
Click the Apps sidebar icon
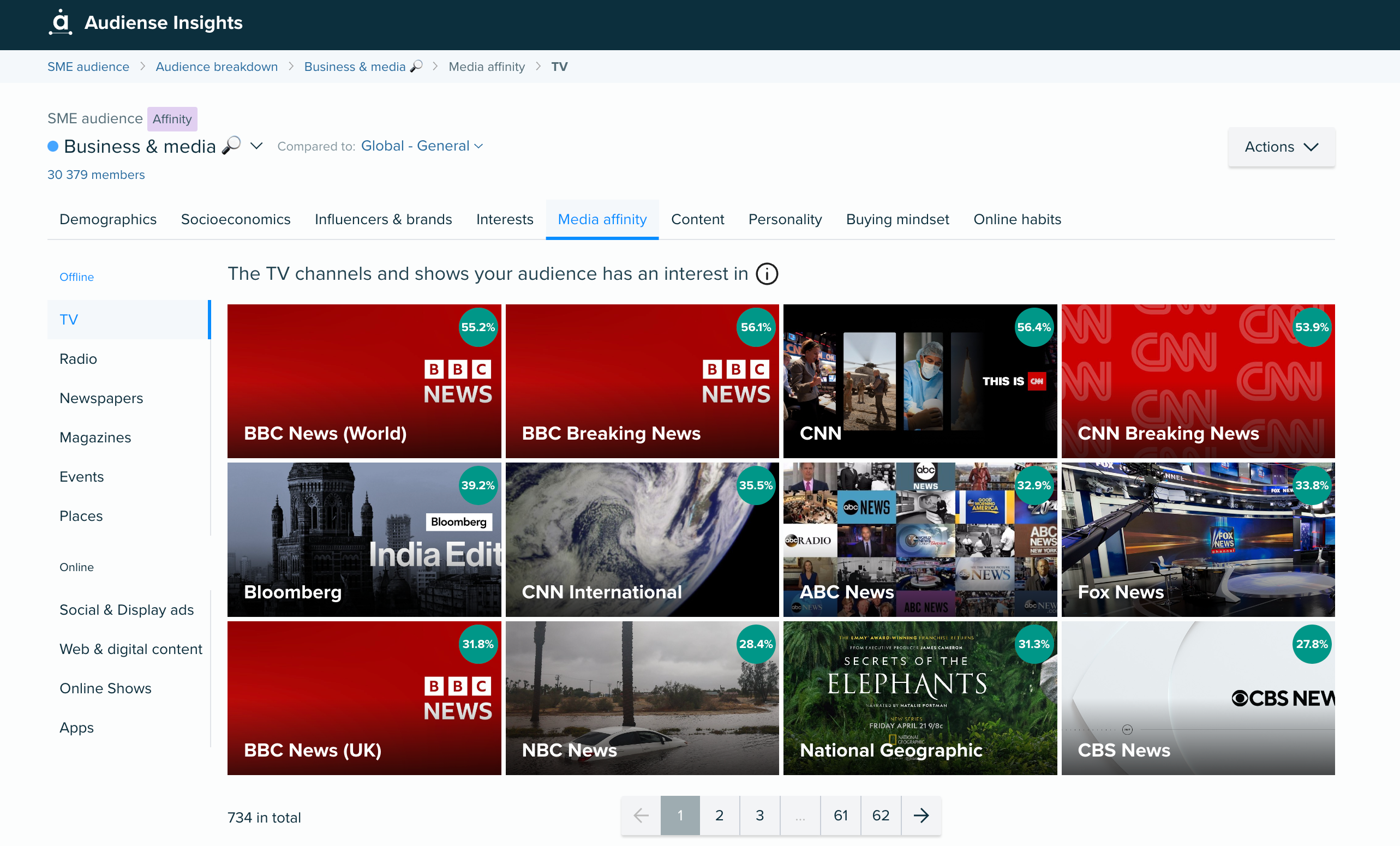pos(77,728)
